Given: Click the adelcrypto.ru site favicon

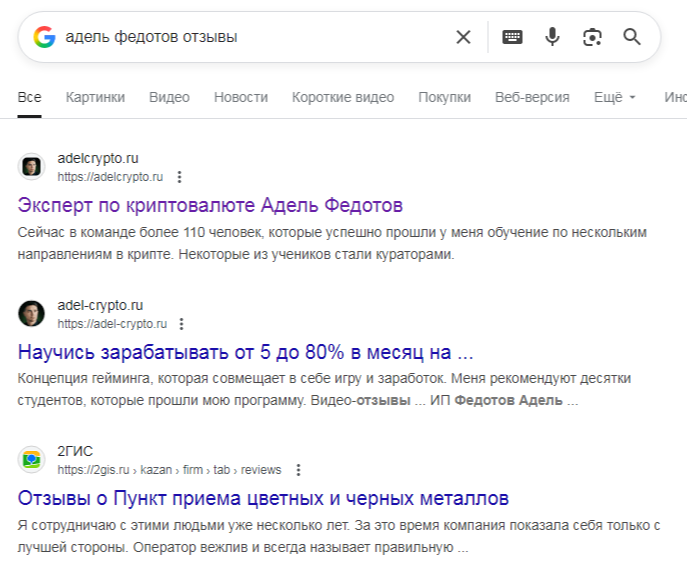Looking at the screenshot, I should point(32,167).
